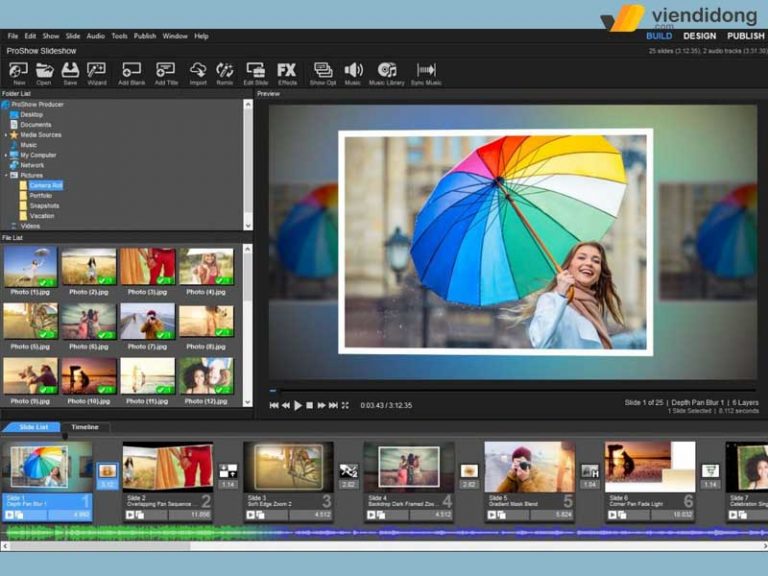
Task: Add a blank slide with Add Blank
Action: pos(131,74)
